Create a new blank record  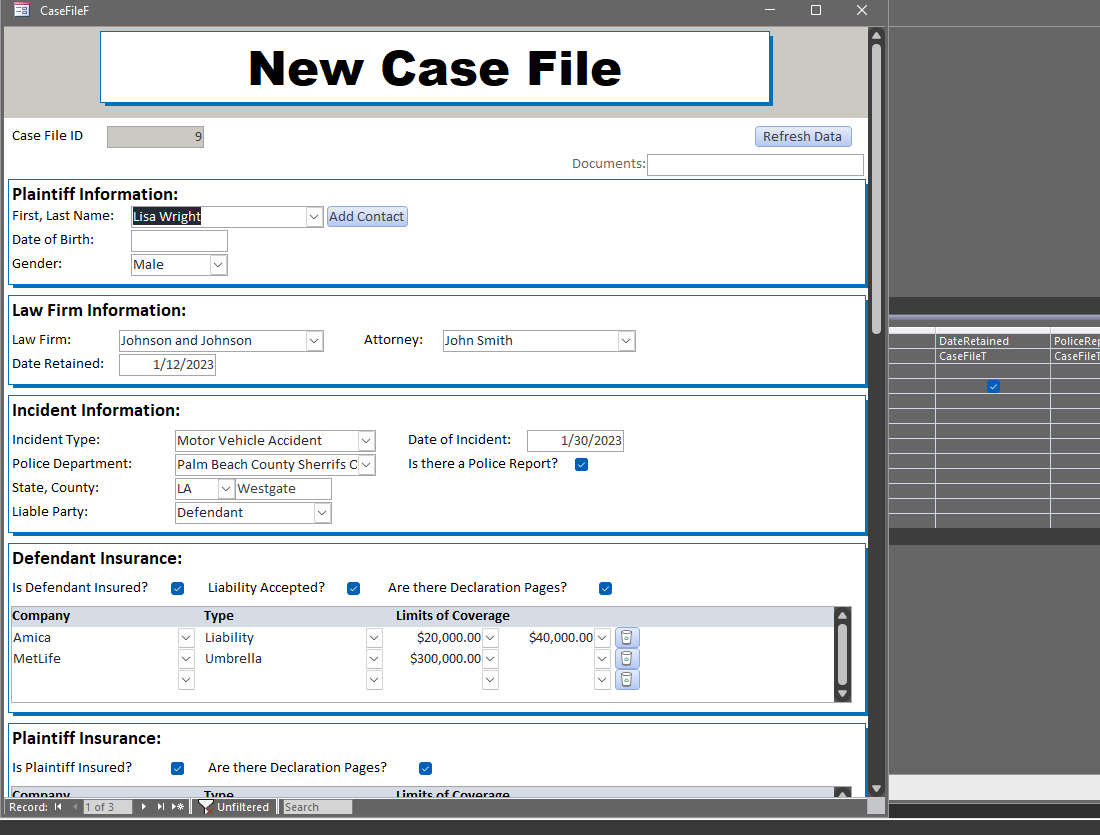(176, 806)
